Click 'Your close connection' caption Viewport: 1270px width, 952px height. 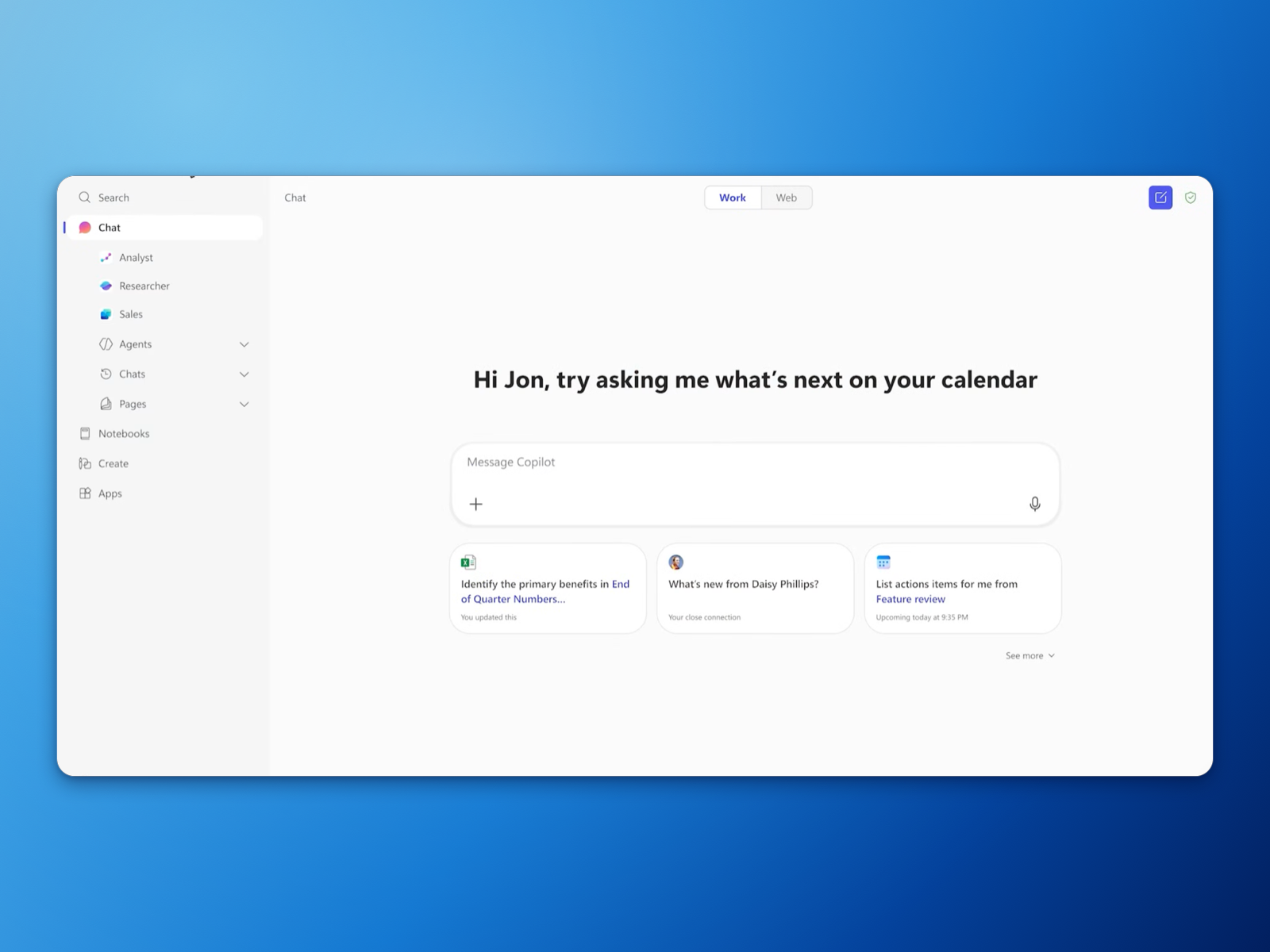704,617
